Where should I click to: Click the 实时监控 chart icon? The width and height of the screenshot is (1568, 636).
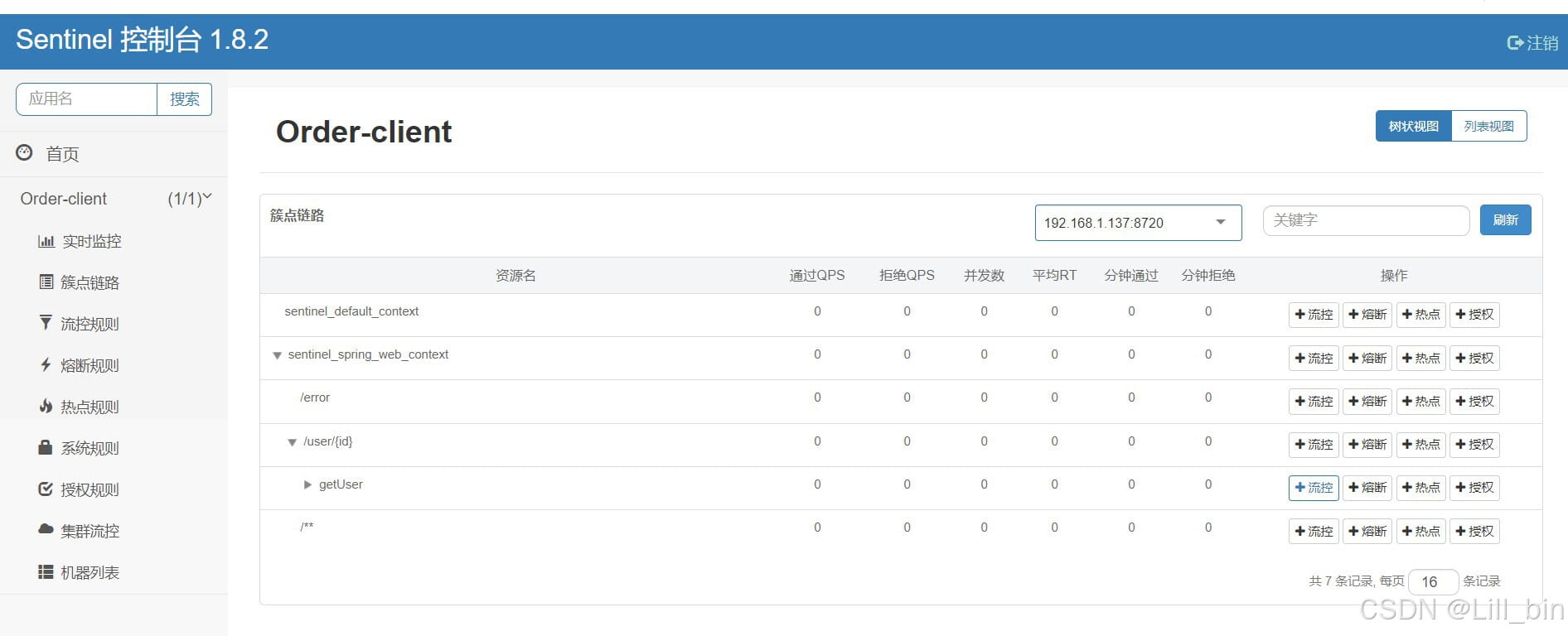click(x=46, y=241)
